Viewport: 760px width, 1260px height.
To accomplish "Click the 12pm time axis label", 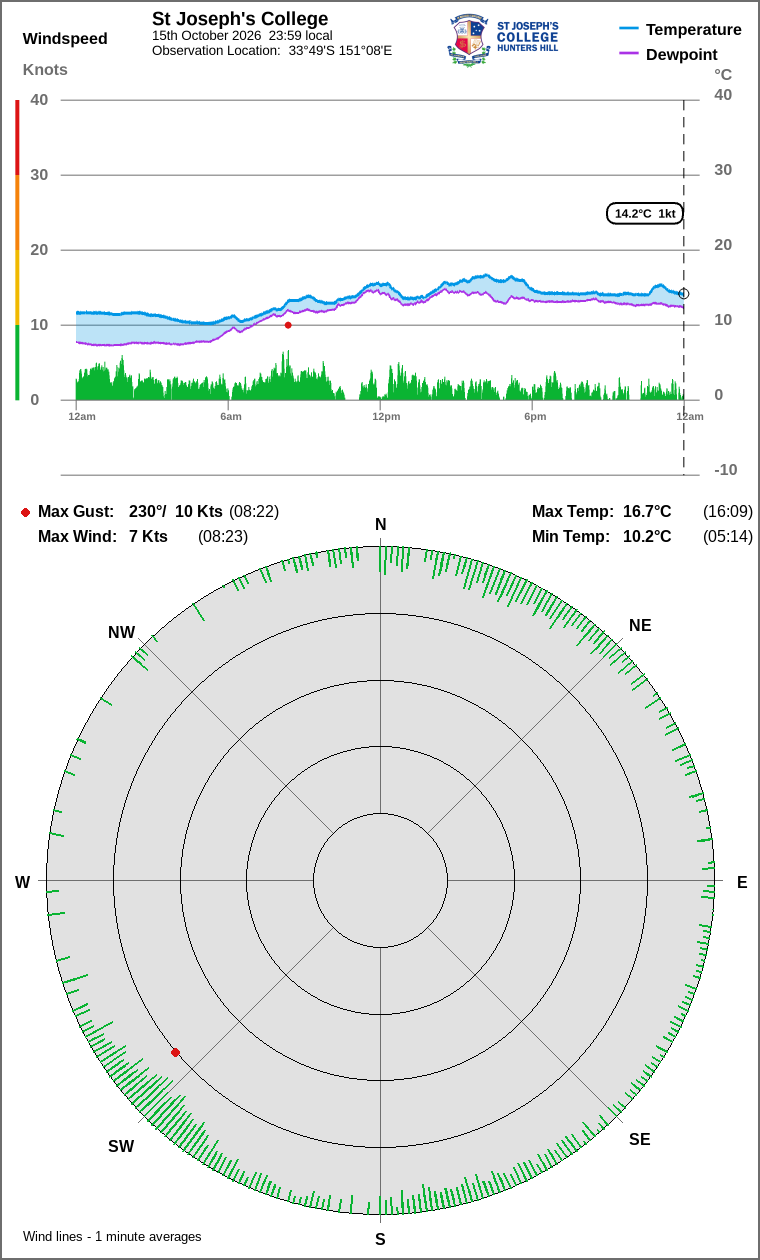I will click(386, 416).
